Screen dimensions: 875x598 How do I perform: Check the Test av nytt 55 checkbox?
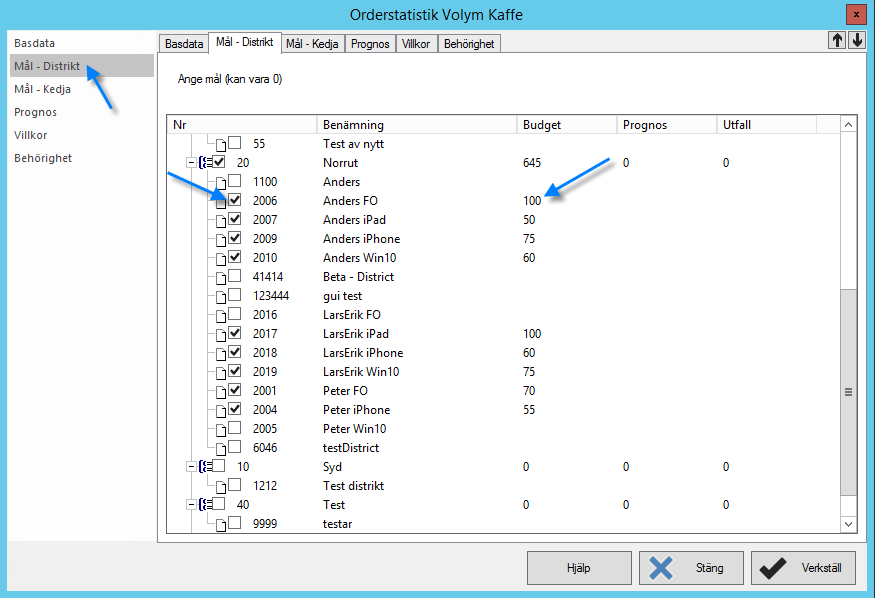[x=234, y=143]
